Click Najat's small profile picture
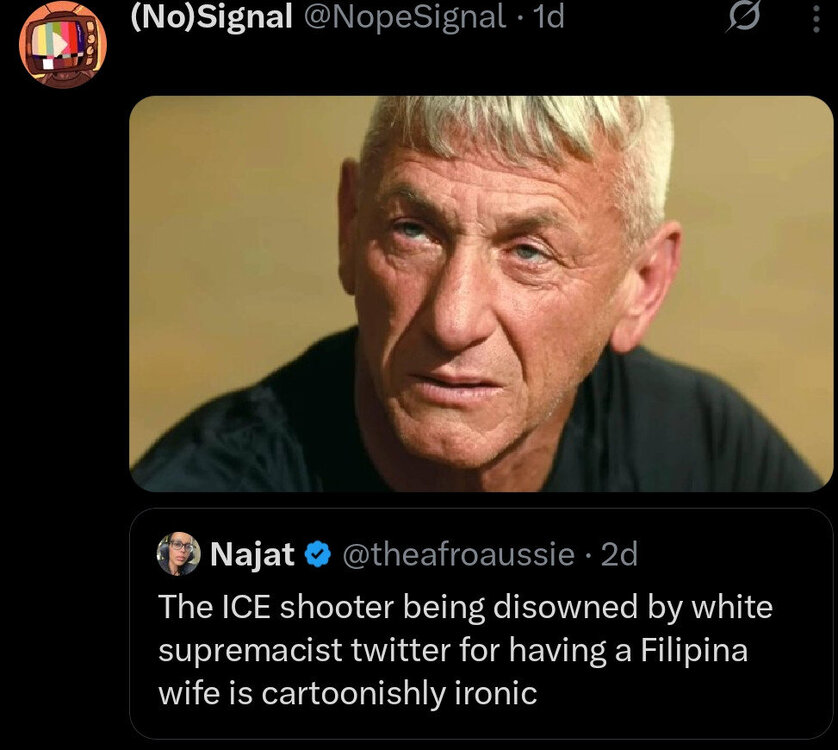Viewport: 838px width, 750px height. [179, 554]
